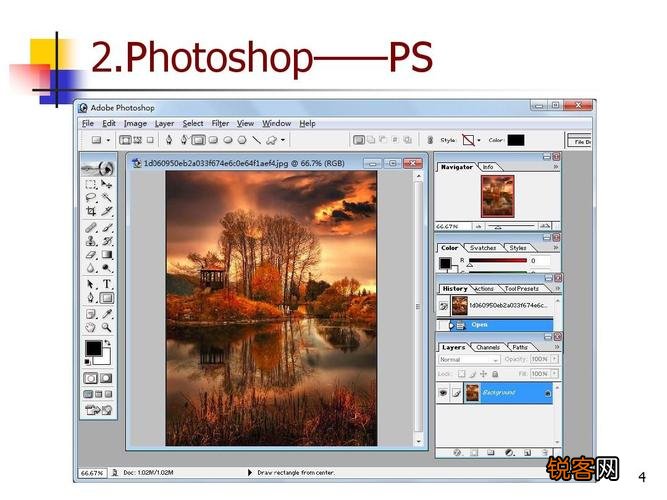This screenshot has width=667, height=500.
Task: Select the Type tool
Action: coord(107,284)
